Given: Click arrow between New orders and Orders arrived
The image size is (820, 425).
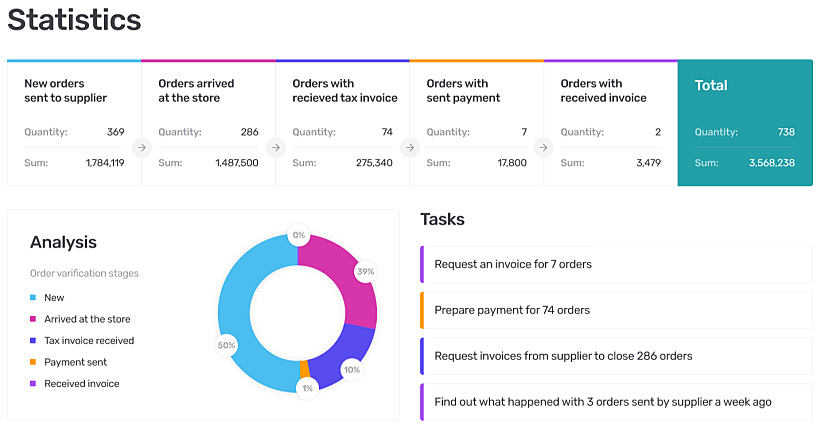Looking at the screenshot, I should 141,147.
